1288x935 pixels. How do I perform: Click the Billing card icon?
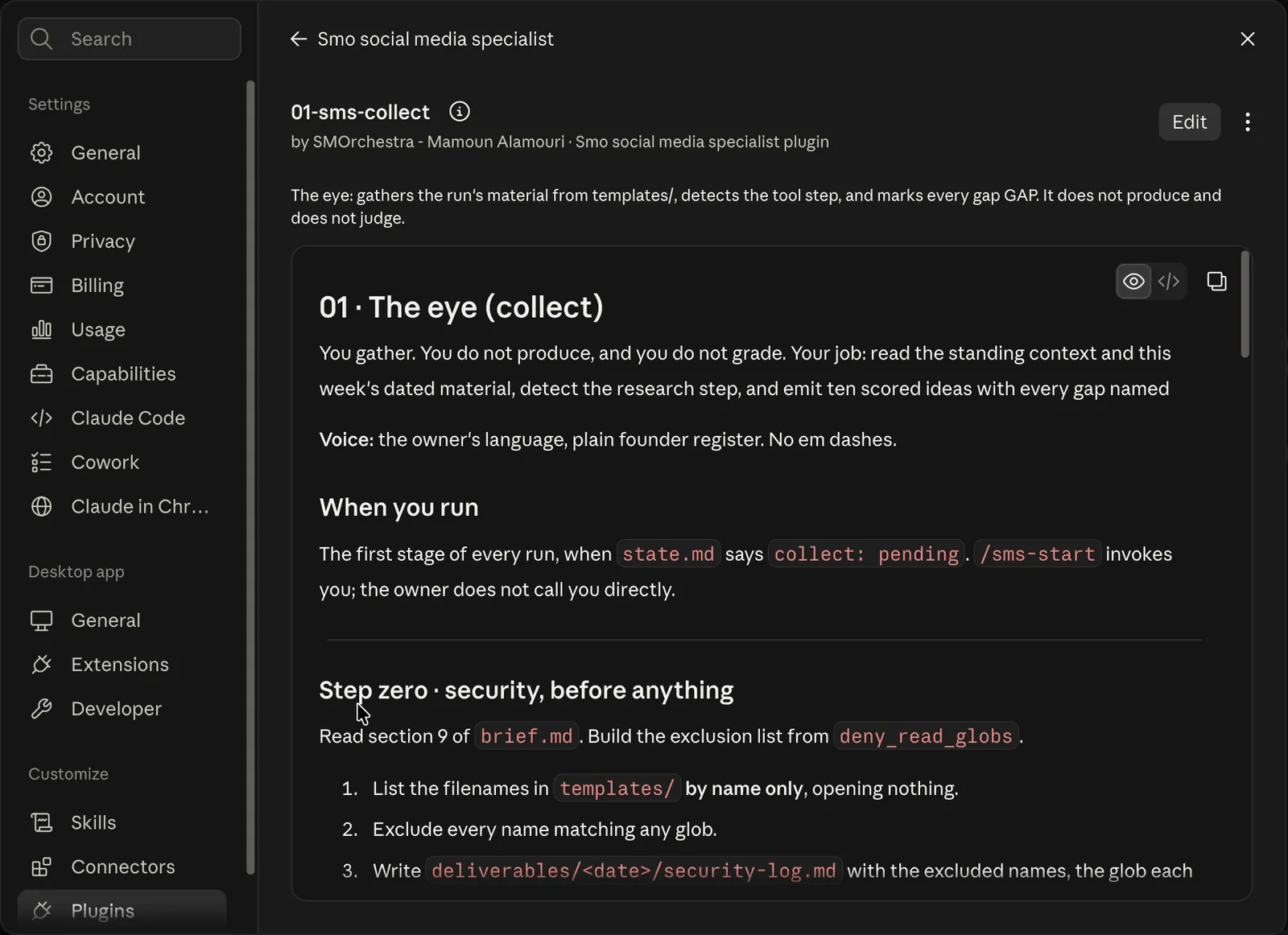pos(41,286)
